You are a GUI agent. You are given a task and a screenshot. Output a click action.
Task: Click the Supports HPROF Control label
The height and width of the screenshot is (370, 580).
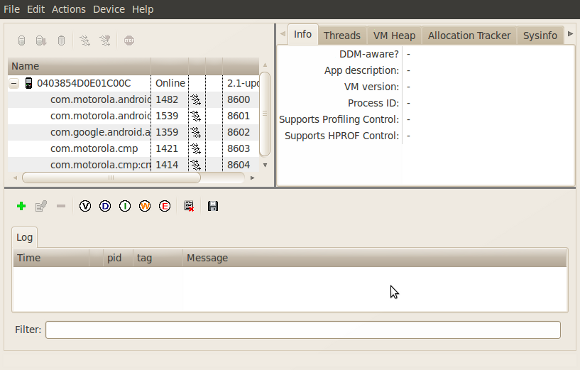click(341, 135)
